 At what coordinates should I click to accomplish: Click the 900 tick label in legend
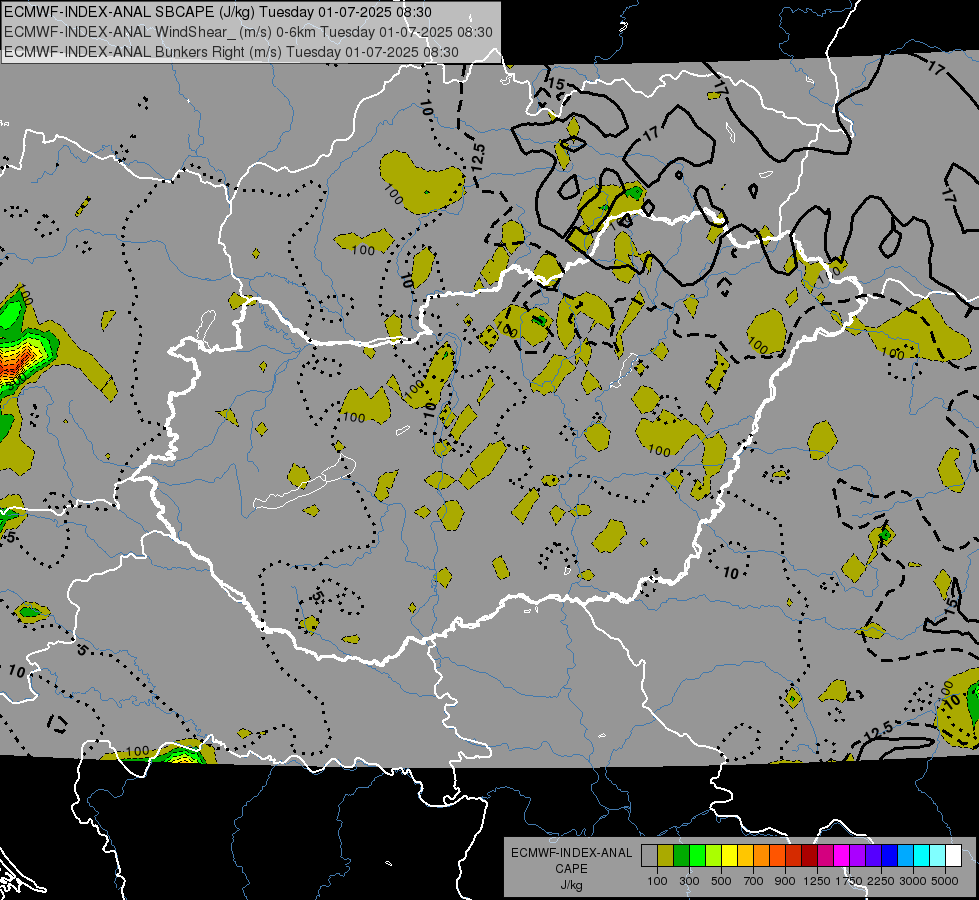[x=785, y=881]
